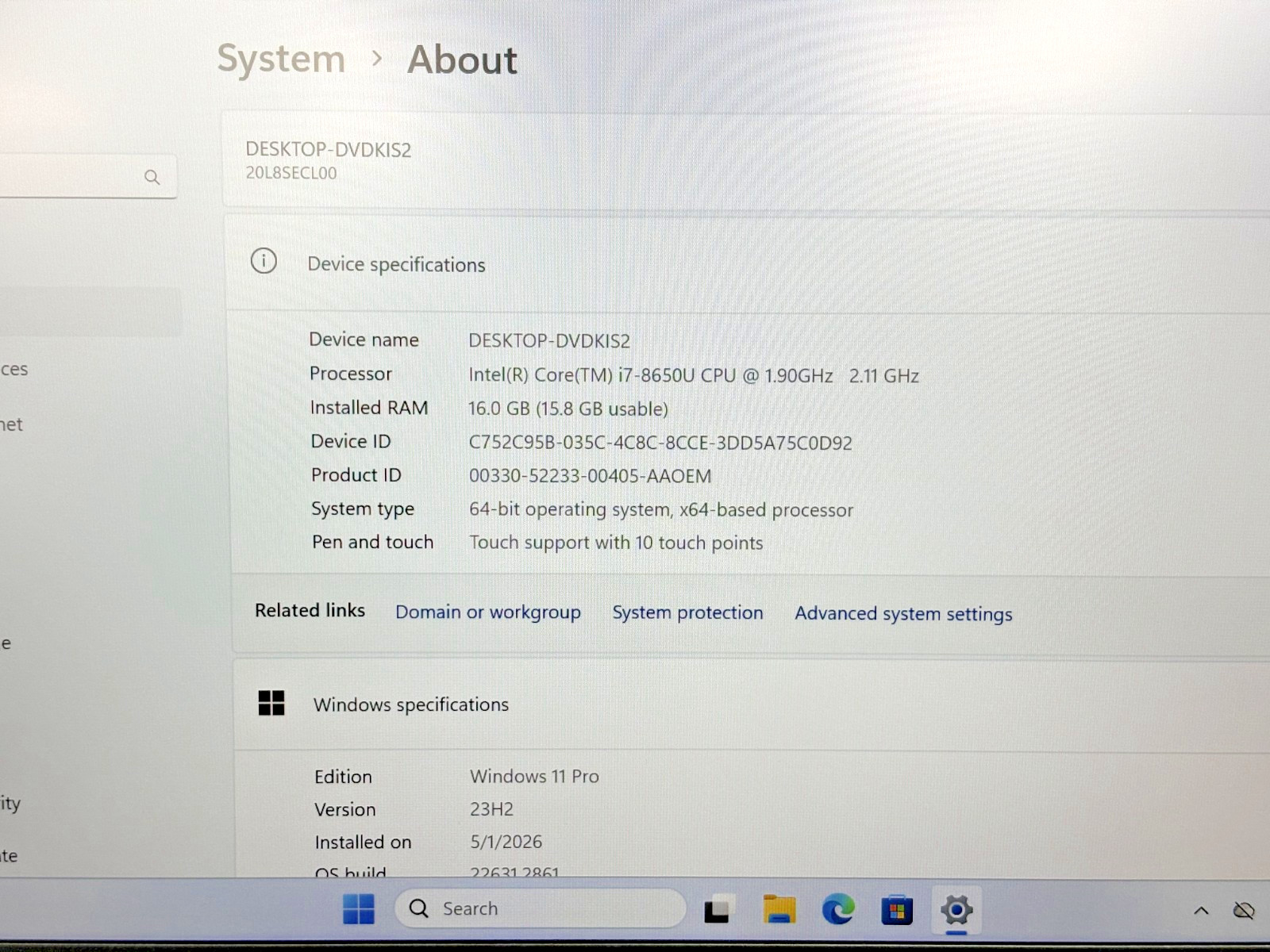Click the Installed on label
The width and height of the screenshot is (1270, 952).
tap(363, 843)
